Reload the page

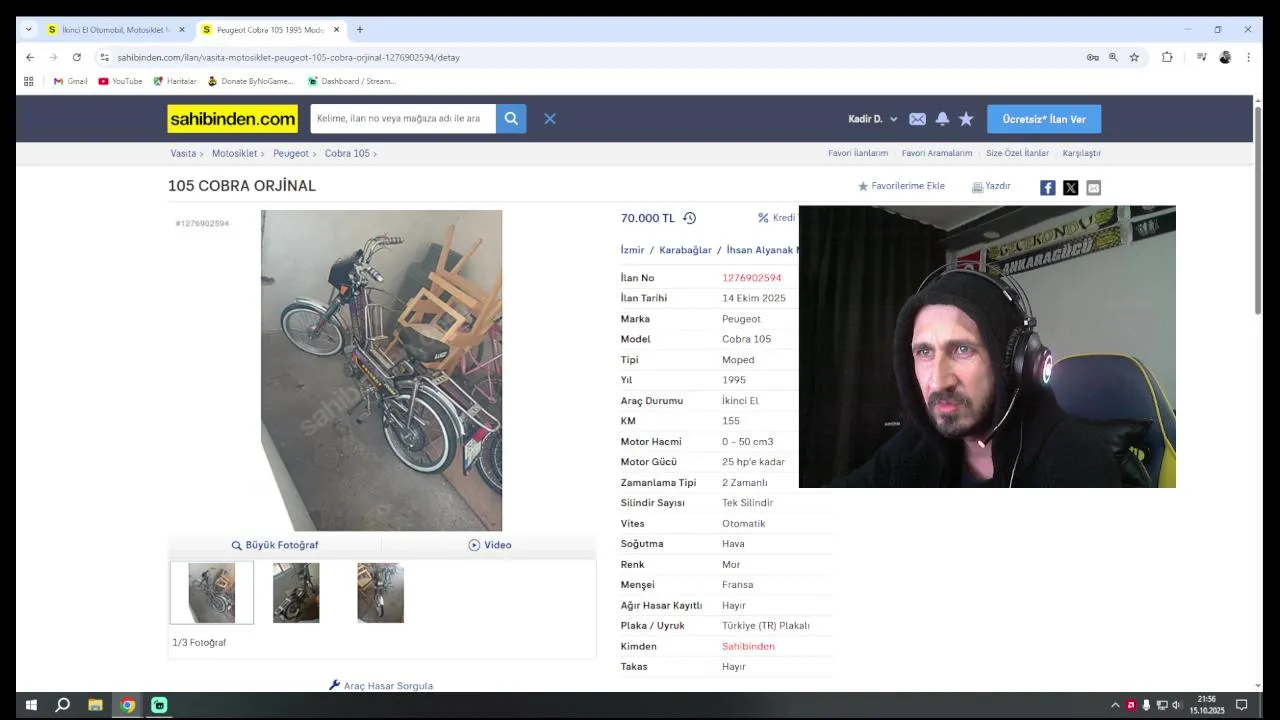(x=76, y=57)
